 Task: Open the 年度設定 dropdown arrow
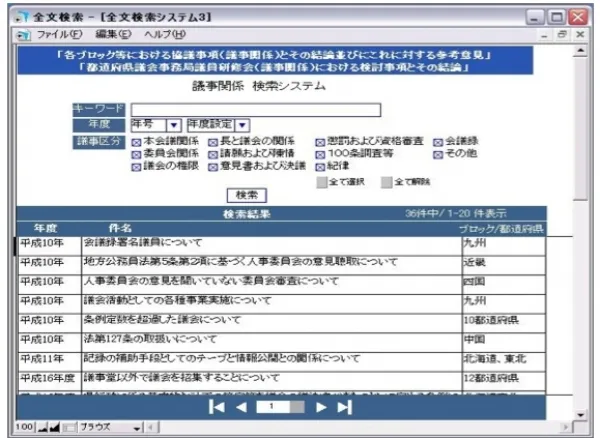coord(242,125)
